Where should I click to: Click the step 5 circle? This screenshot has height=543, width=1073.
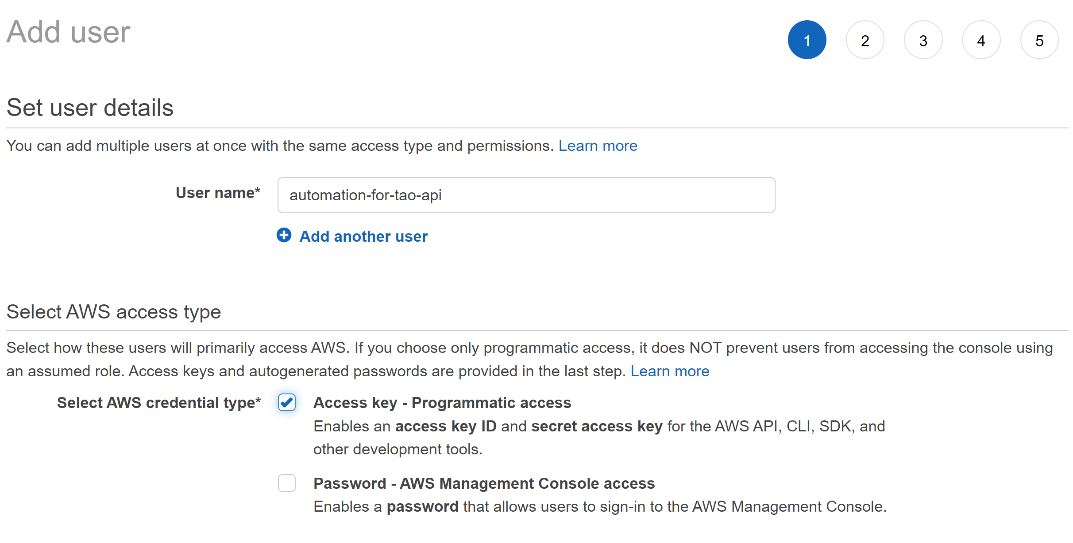[1039, 41]
